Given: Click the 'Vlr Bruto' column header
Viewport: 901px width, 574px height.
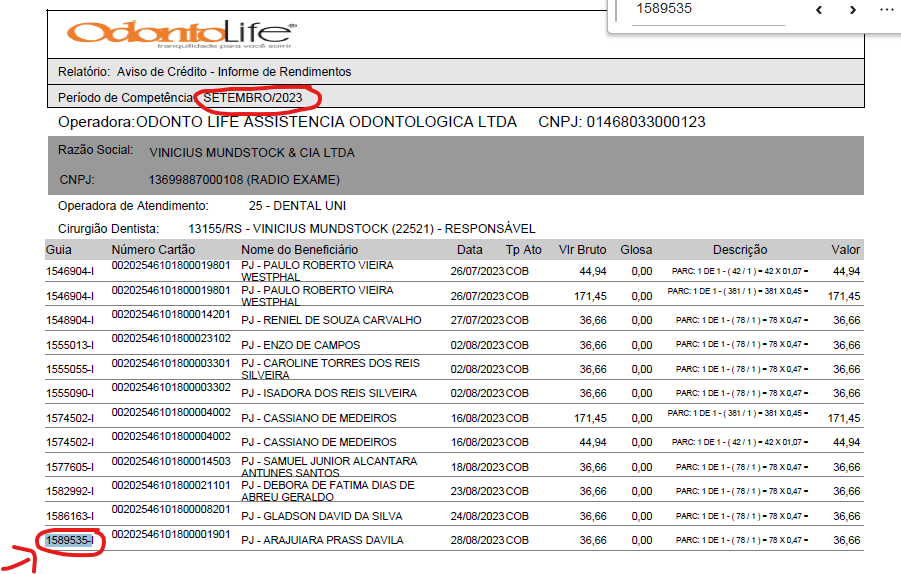Looking at the screenshot, I should [583, 250].
